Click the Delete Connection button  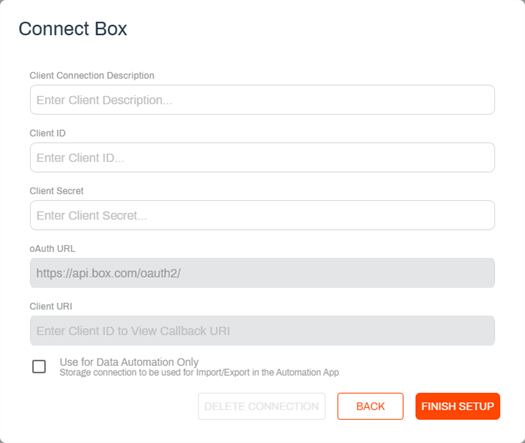[x=261, y=406]
